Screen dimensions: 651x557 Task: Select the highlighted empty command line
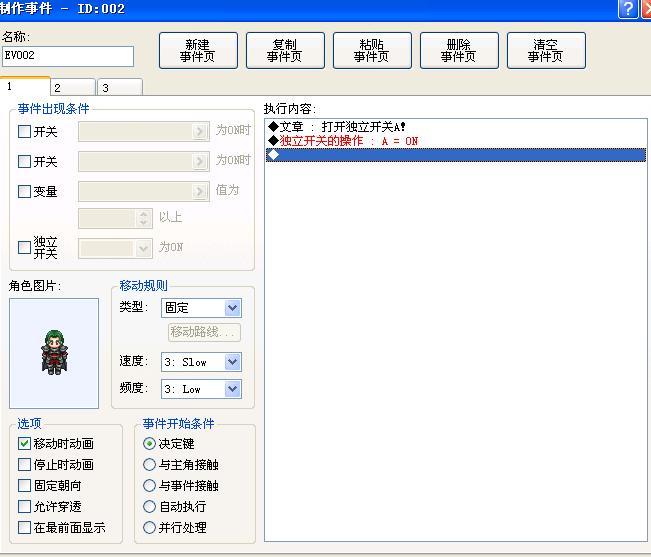pyautogui.click(x=456, y=155)
